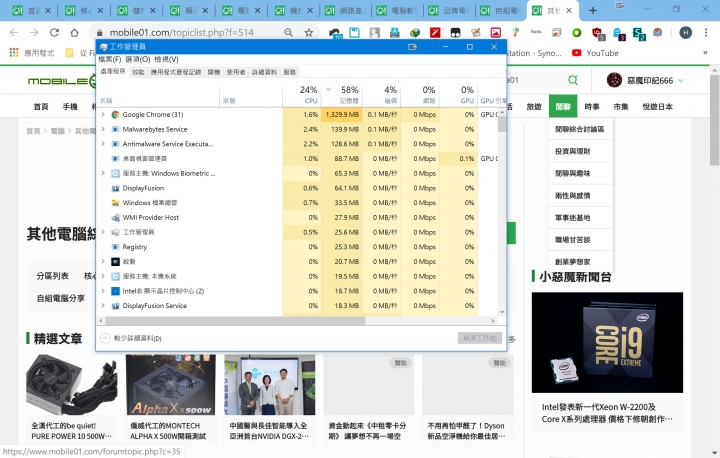Viewport: 720px width, 458px height.
Task: Open 閒聊綜合討論區 in dropdown menu
Action: point(580,130)
